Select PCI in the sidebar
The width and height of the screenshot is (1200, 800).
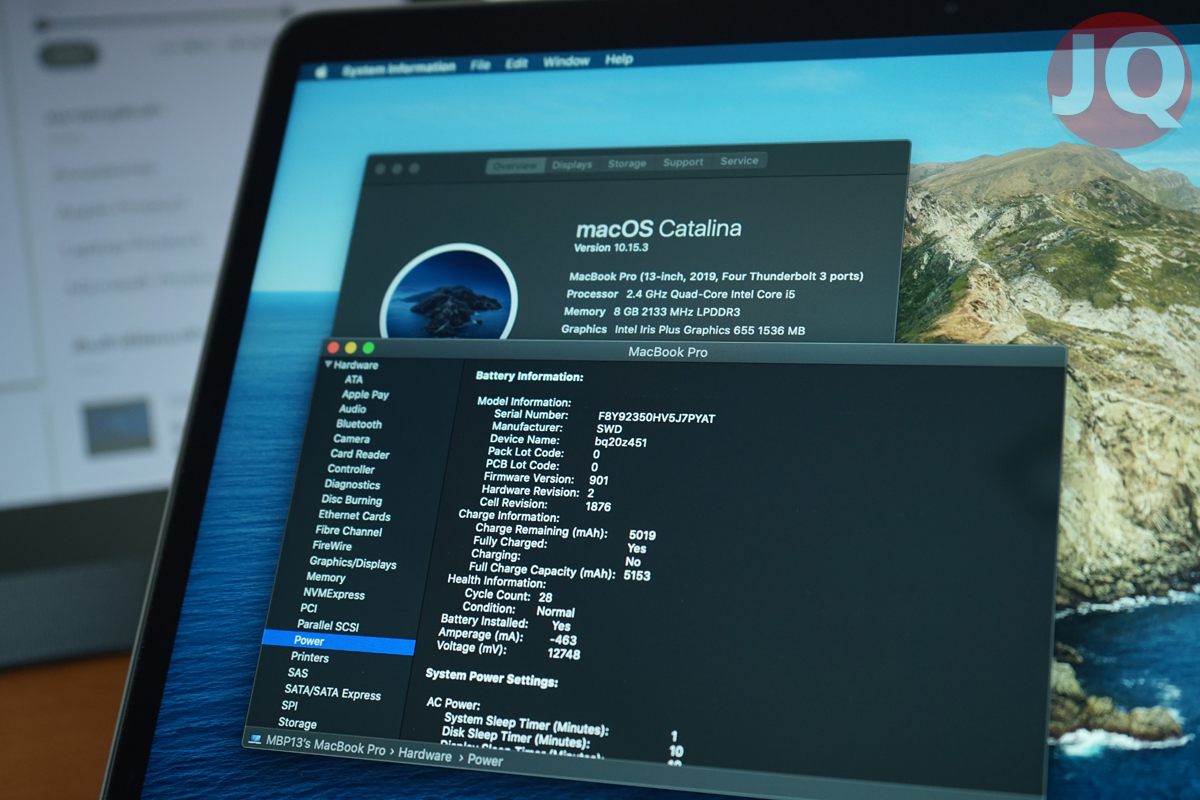click(x=309, y=608)
